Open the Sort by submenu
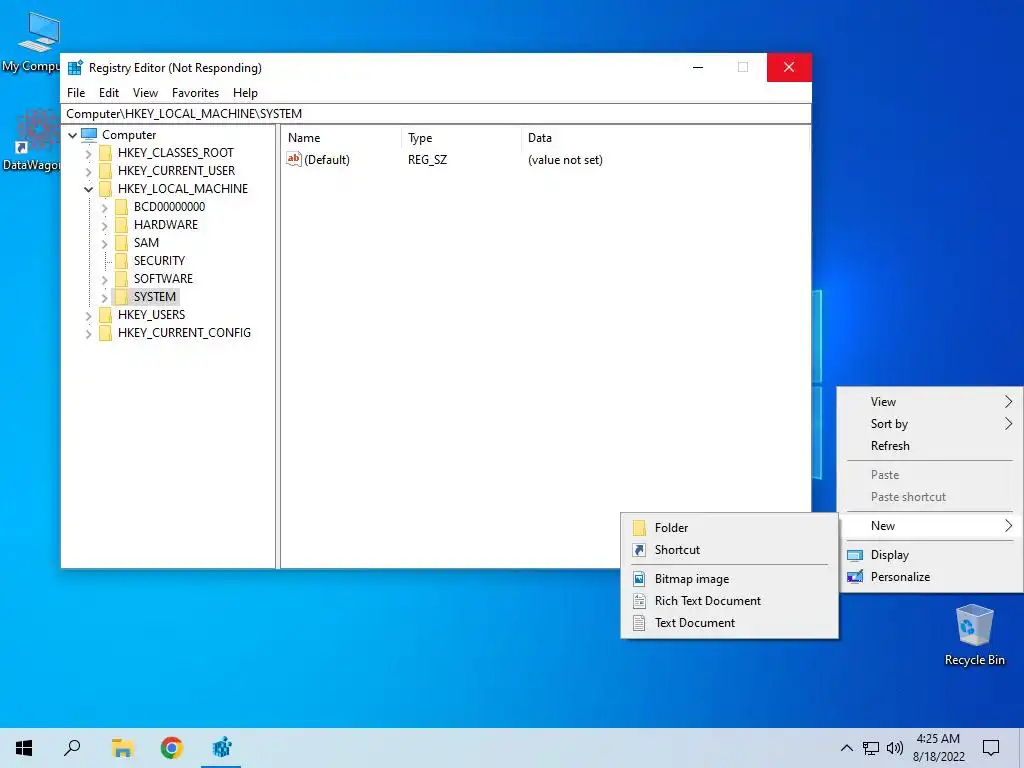Screen dimensions: 1024x768 (x=931, y=424)
